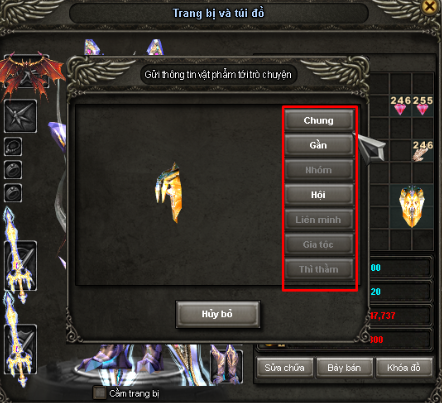Select the pink gem numbered 246
The width and height of the screenshot is (442, 403).
pos(400,105)
